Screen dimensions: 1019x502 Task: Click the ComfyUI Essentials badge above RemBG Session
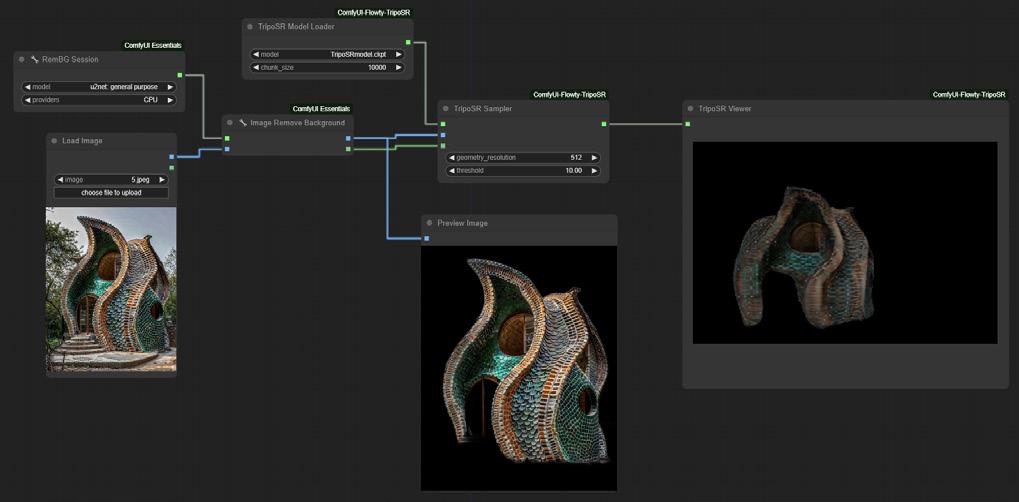click(153, 46)
